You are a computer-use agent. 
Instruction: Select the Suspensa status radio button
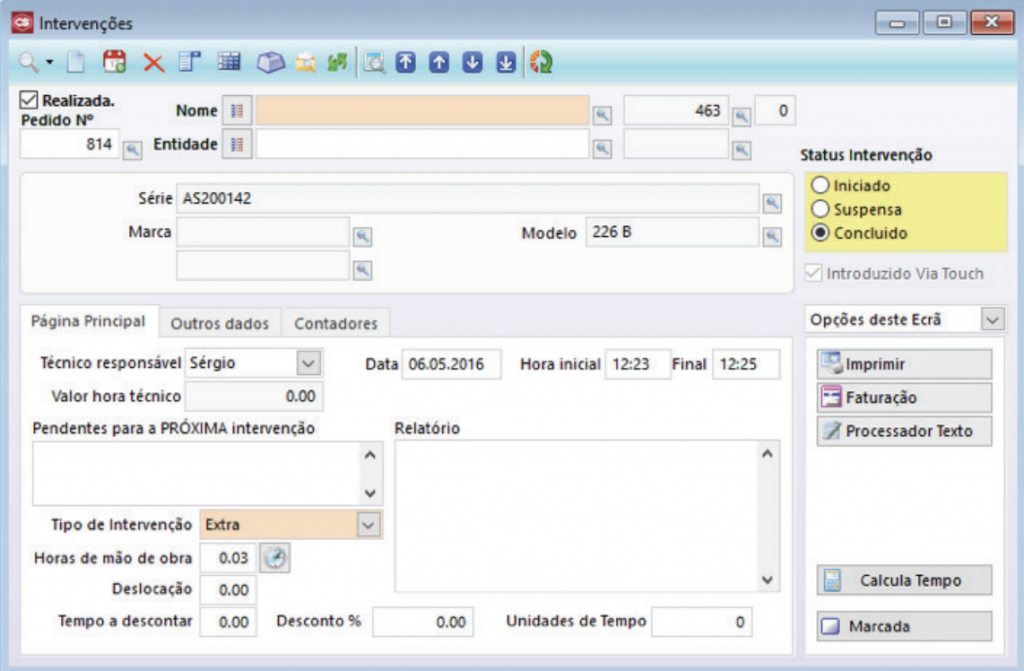[x=820, y=209]
